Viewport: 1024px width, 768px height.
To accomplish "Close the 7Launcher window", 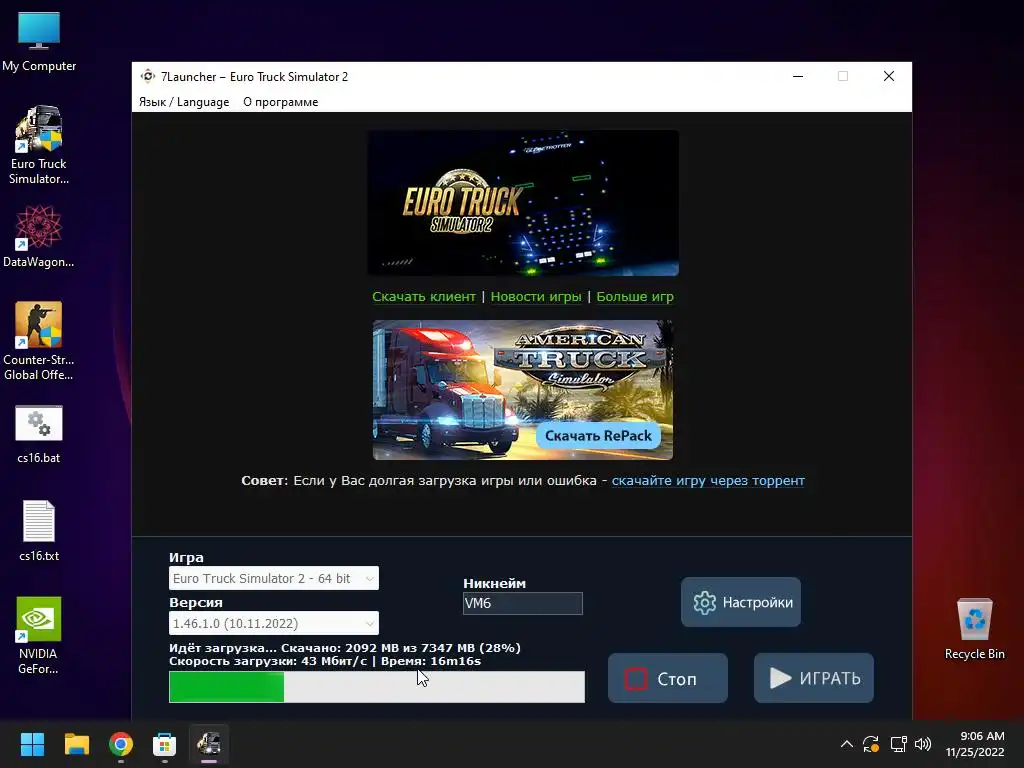I will pyautogui.click(x=889, y=76).
